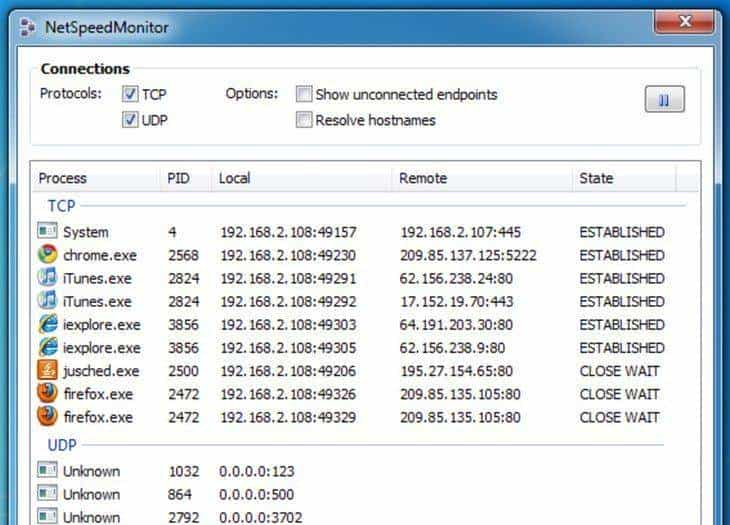Click PID 1032 in UDP list
Viewport: 730px width, 525px height.
[183, 471]
